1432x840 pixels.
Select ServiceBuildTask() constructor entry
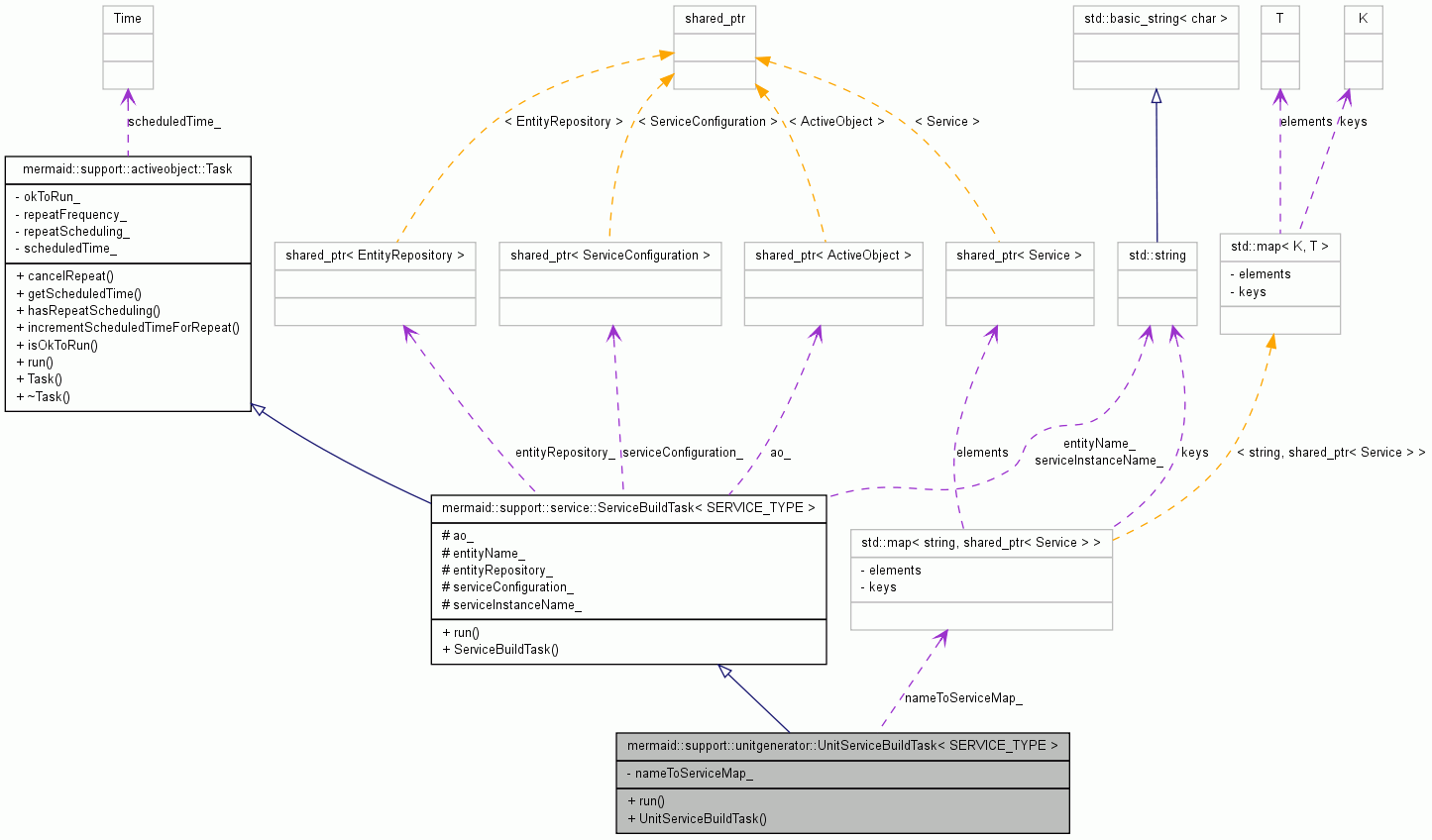tap(500, 649)
